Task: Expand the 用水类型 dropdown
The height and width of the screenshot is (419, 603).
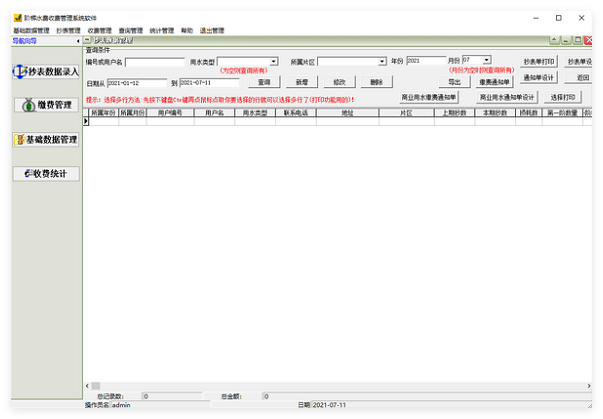Action: coord(273,61)
